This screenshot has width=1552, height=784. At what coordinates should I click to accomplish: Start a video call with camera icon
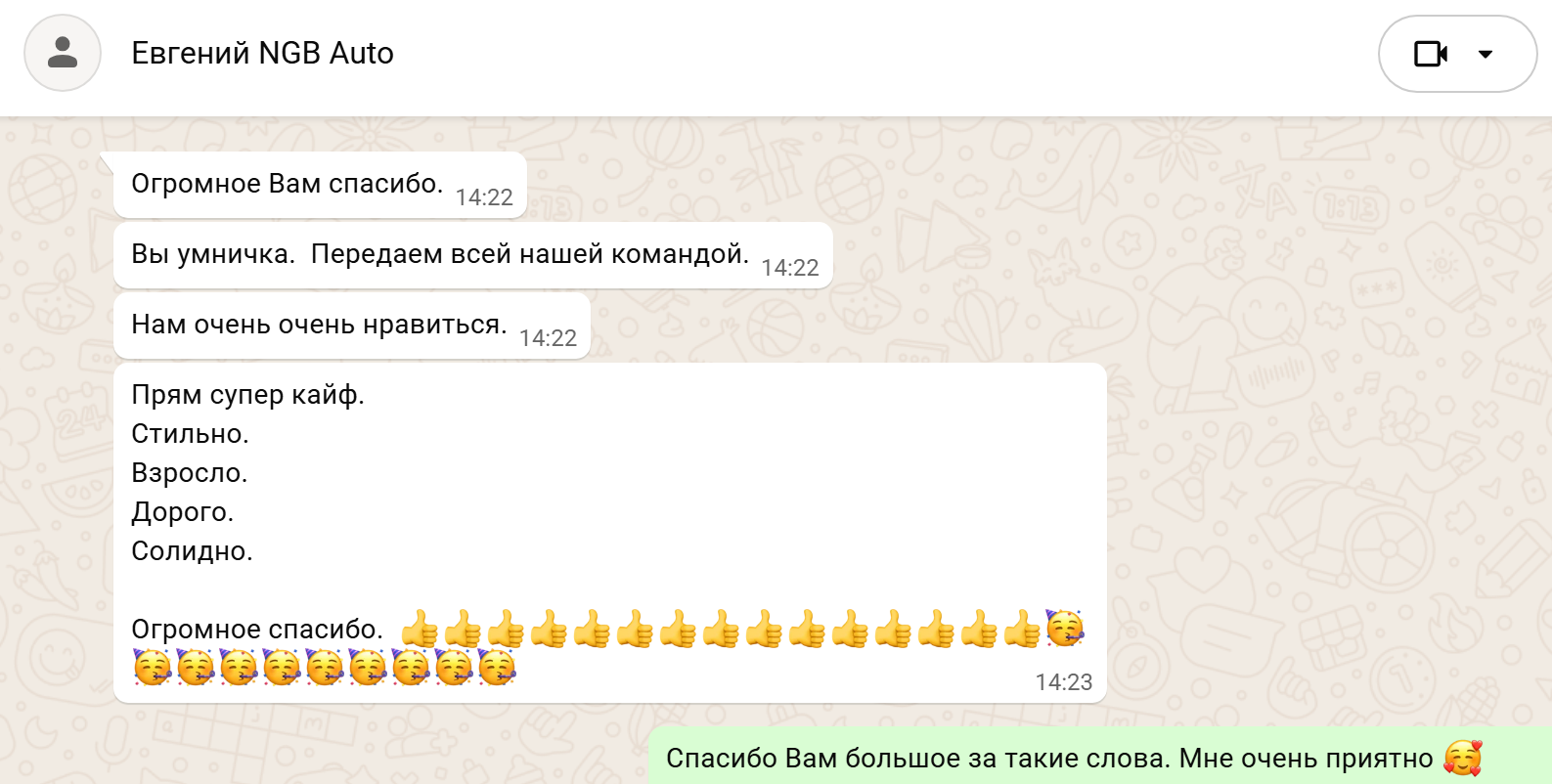1431,54
